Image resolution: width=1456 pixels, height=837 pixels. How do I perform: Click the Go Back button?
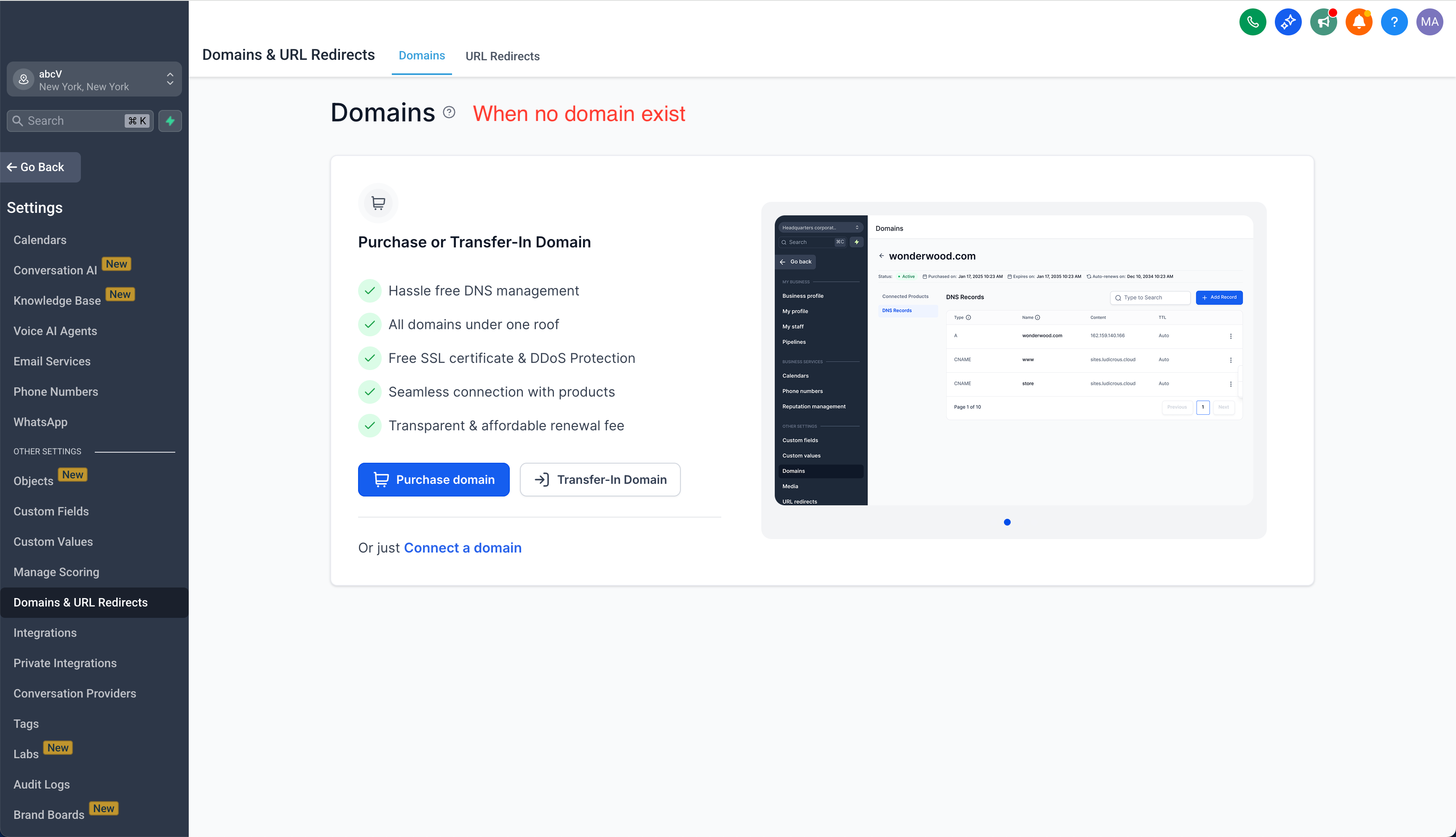pos(40,167)
